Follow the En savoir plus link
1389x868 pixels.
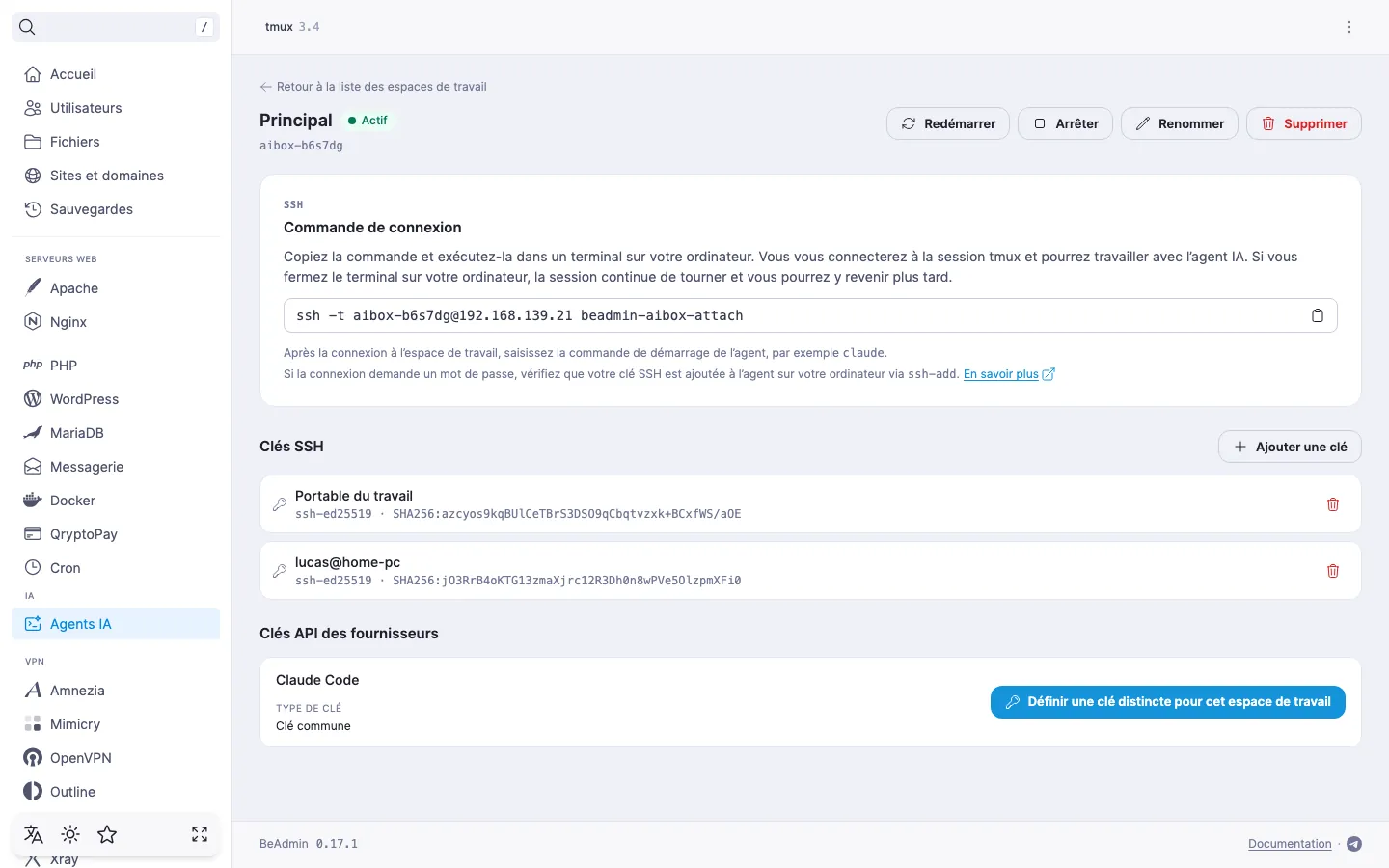click(x=1001, y=374)
